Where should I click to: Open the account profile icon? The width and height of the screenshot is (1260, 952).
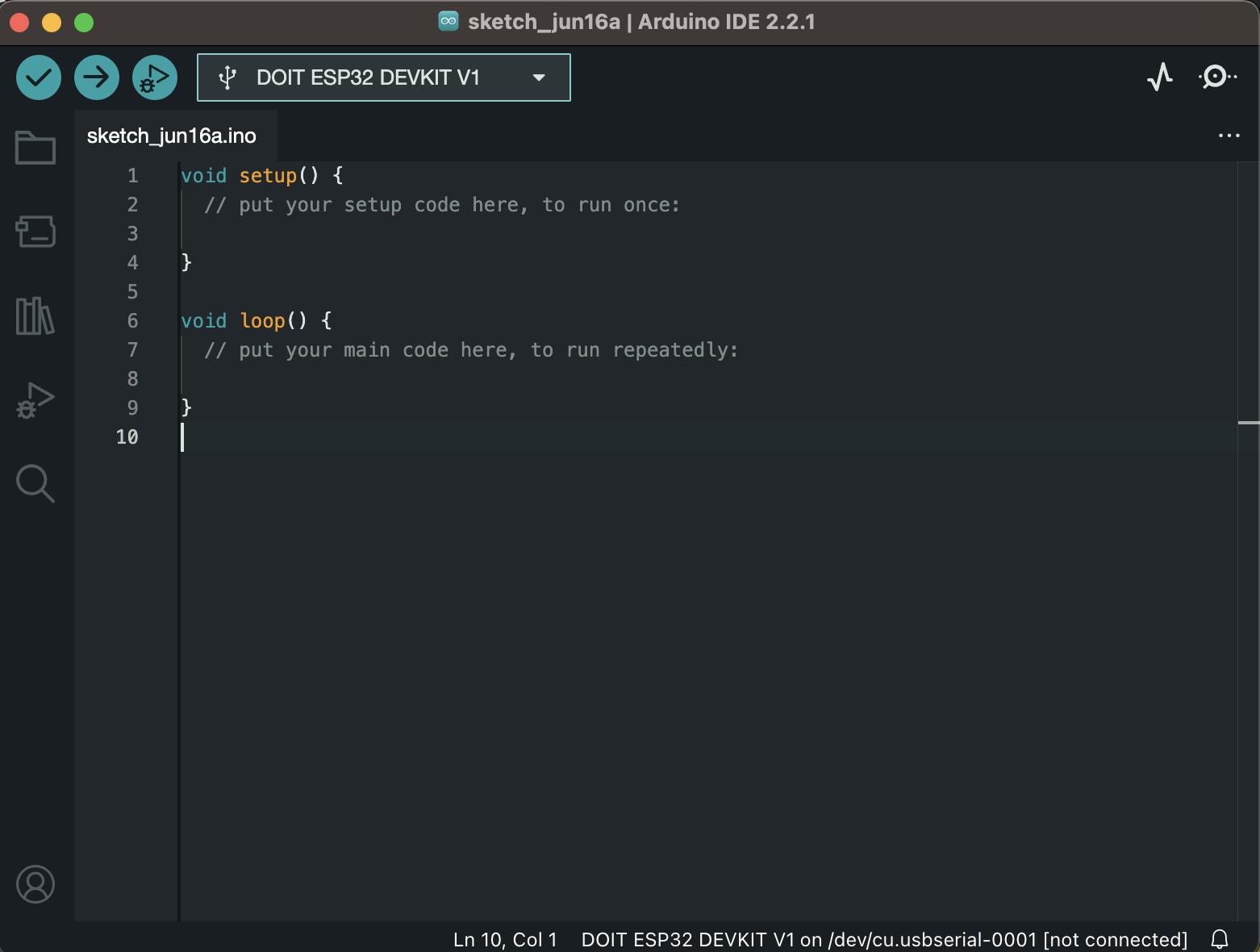(35, 884)
